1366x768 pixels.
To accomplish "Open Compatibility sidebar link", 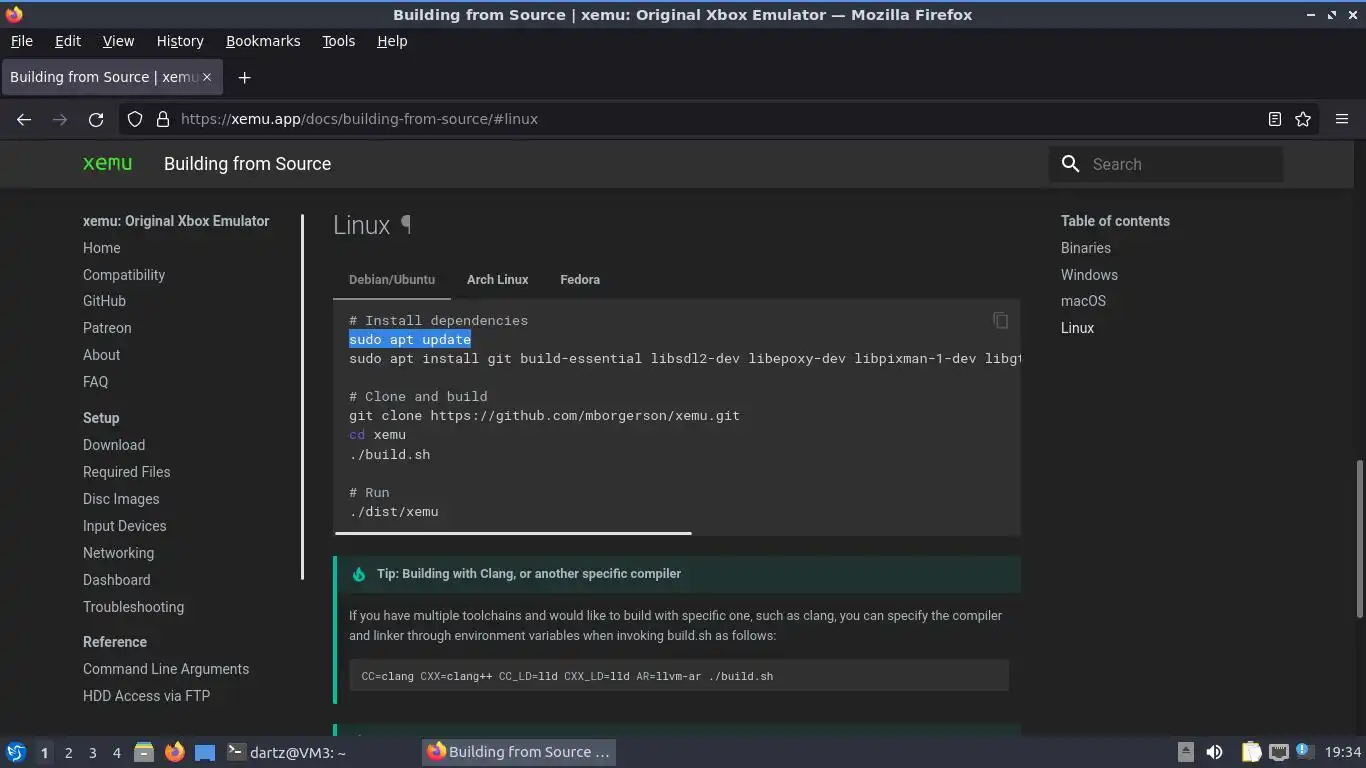I will 124,275.
